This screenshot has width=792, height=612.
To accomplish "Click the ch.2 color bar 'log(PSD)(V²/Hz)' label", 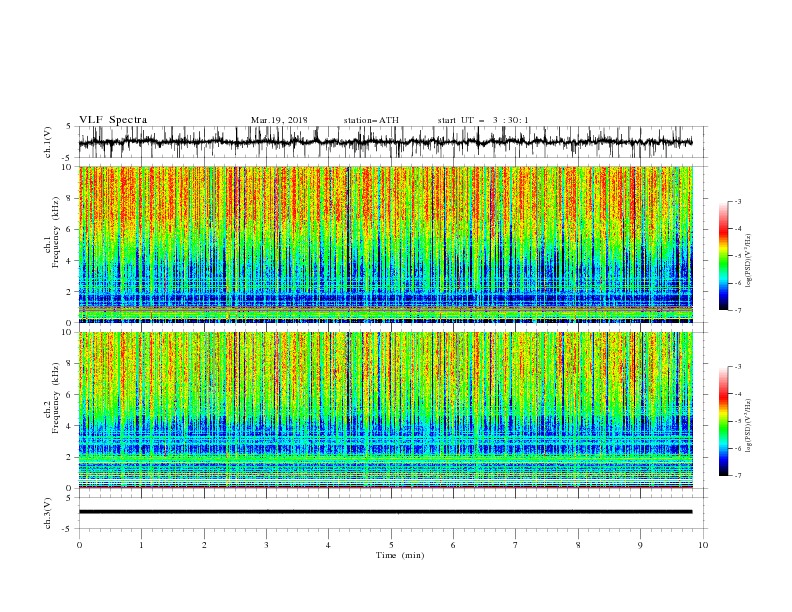I will (x=749, y=426).
